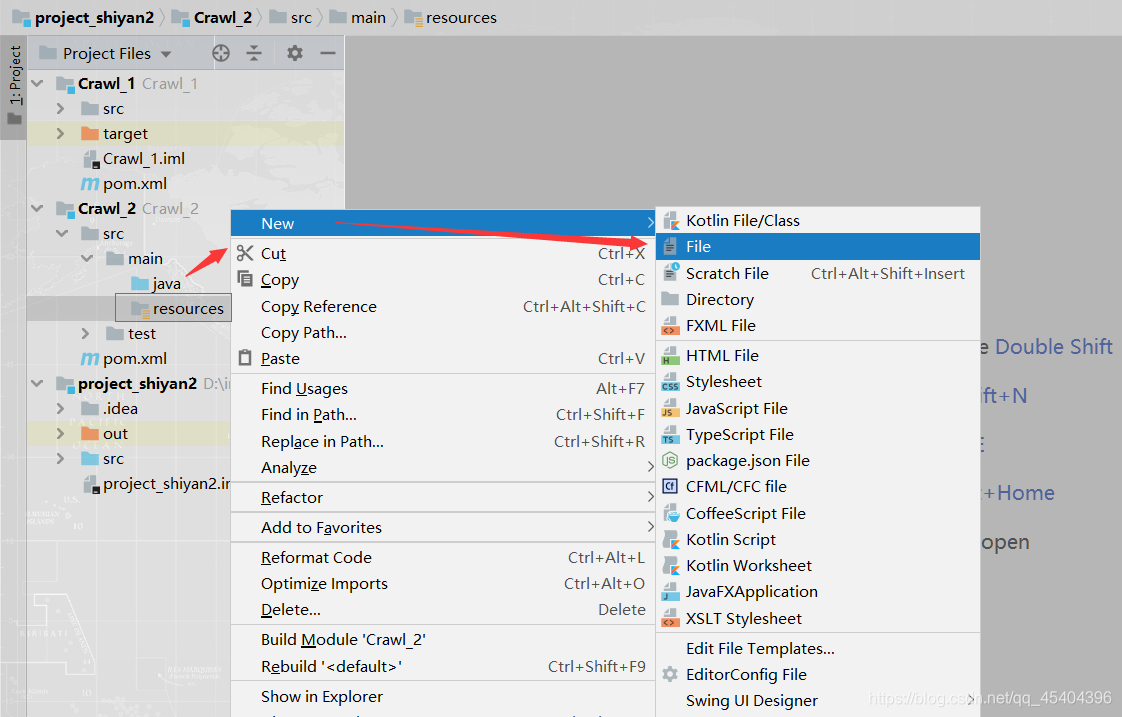Expand the target folder

pos(61,134)
